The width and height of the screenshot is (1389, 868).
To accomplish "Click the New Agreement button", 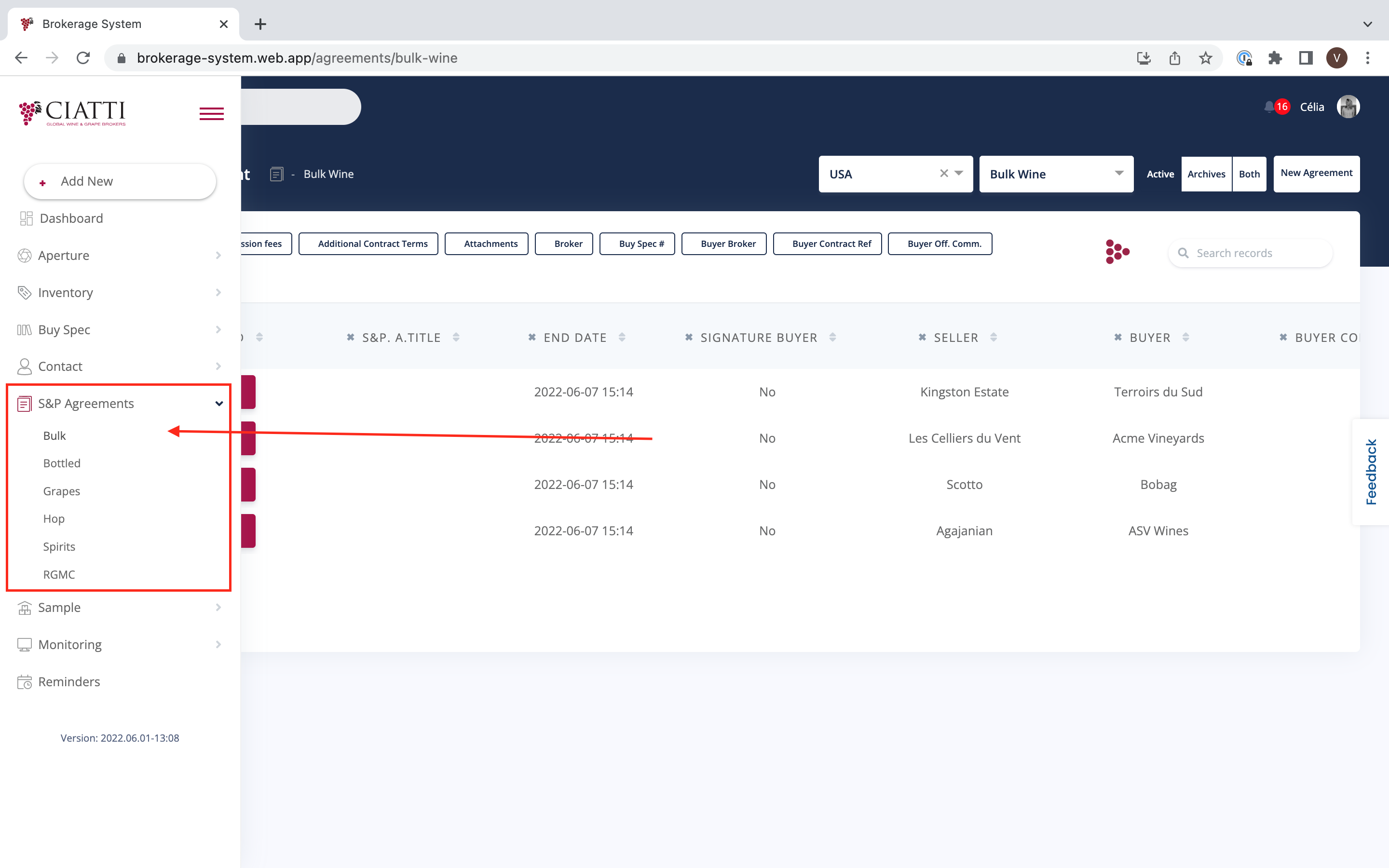I will 1316,174.
